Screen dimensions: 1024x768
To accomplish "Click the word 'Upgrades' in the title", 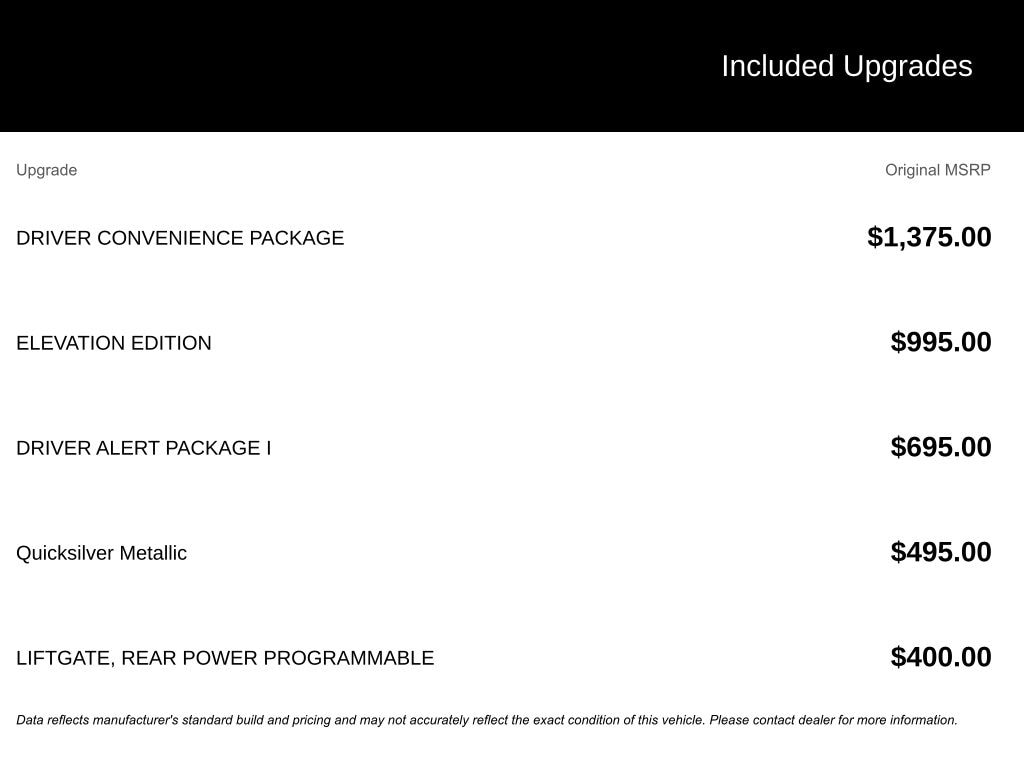I will (x=907, y=66).
